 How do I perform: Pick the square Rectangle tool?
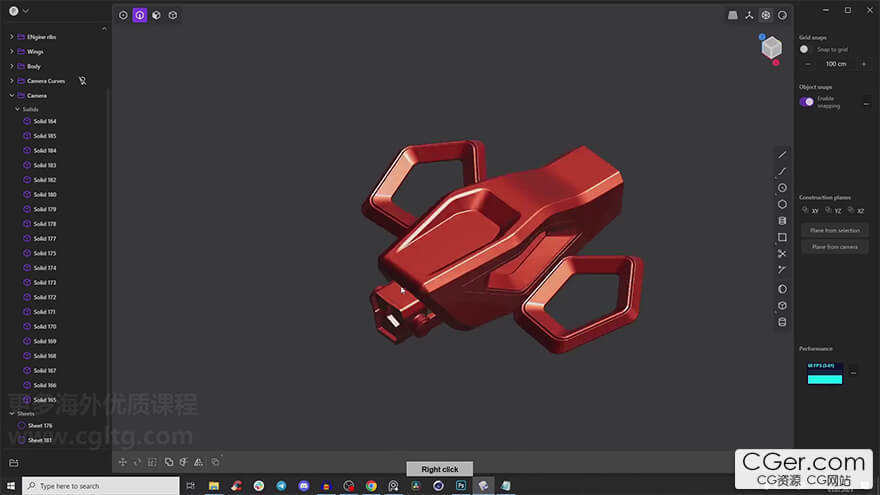coord(782,237)
